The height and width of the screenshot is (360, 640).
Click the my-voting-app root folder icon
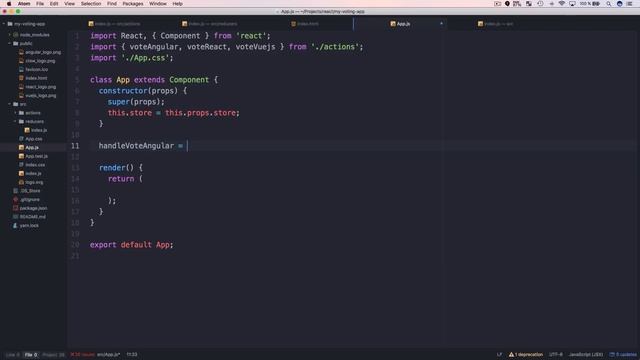click(10, 24)
